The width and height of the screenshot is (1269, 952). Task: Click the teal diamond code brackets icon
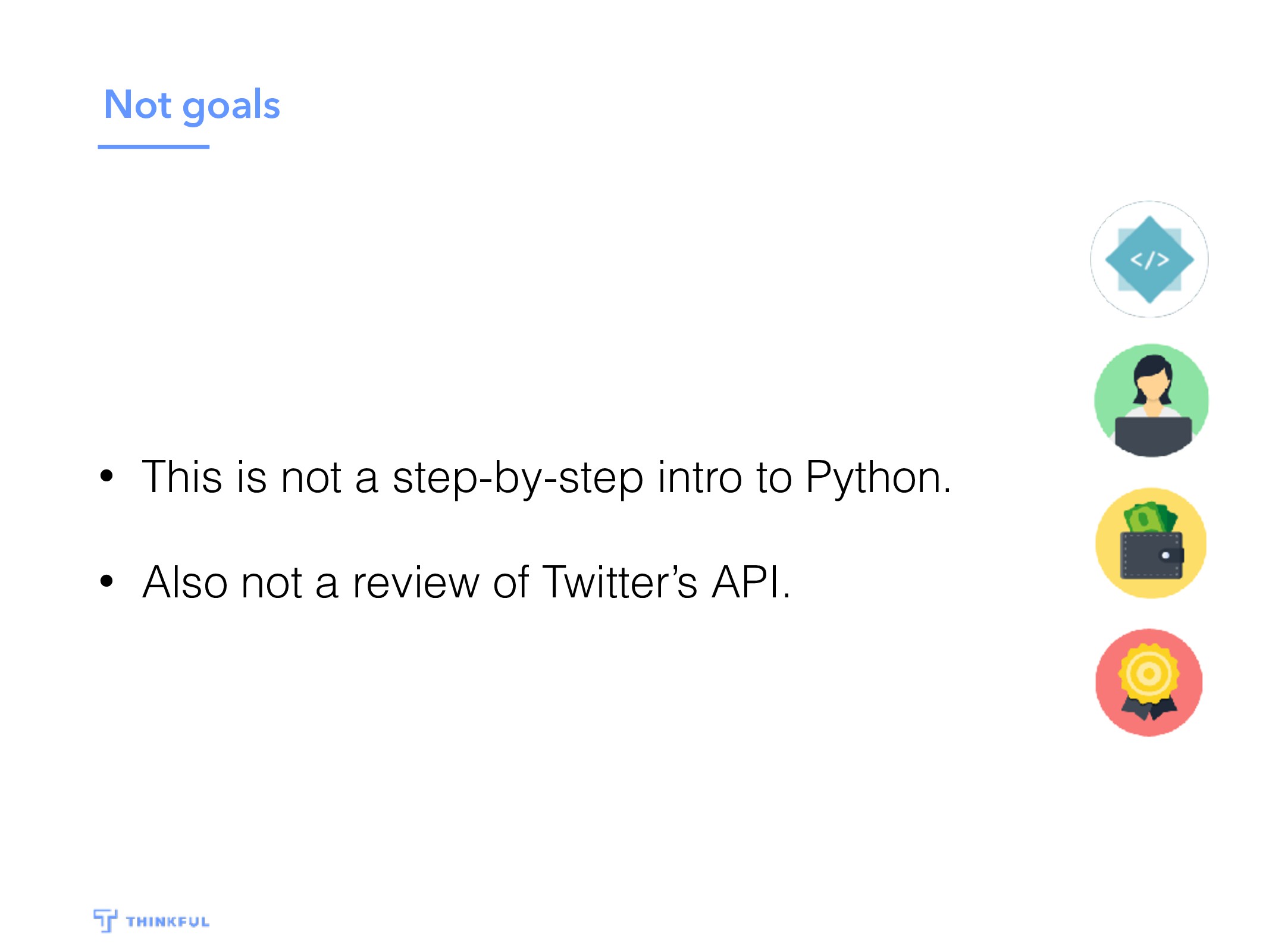pyautogui.click(x=1149, y=259)
